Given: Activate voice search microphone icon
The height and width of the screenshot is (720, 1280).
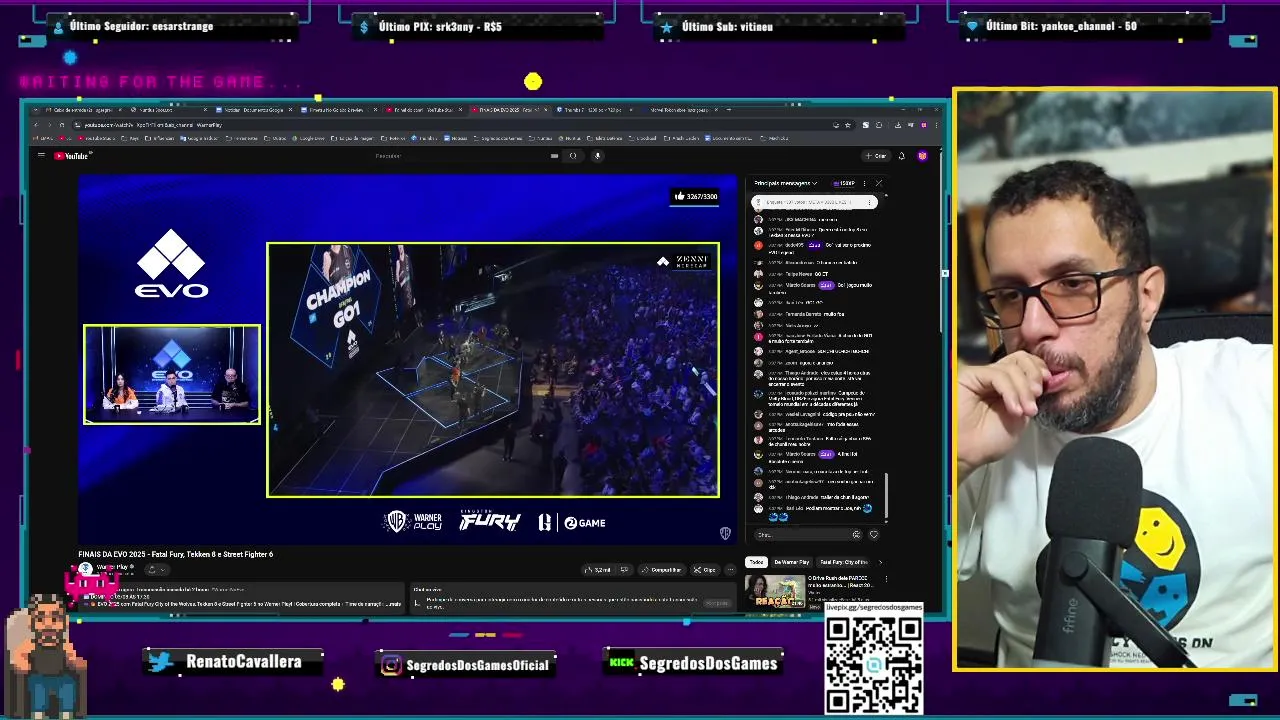Looking at the screenshot, I should 597,156.
